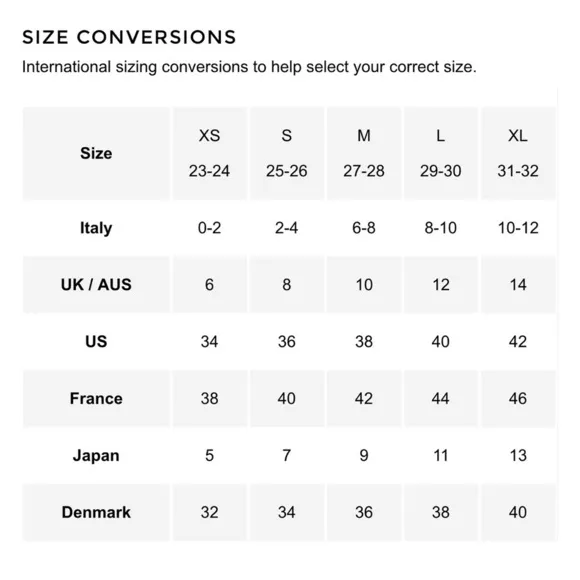Select Italy size 10-12 cell
This screenshot has height=580, width=580.
(x=518, y=228)
